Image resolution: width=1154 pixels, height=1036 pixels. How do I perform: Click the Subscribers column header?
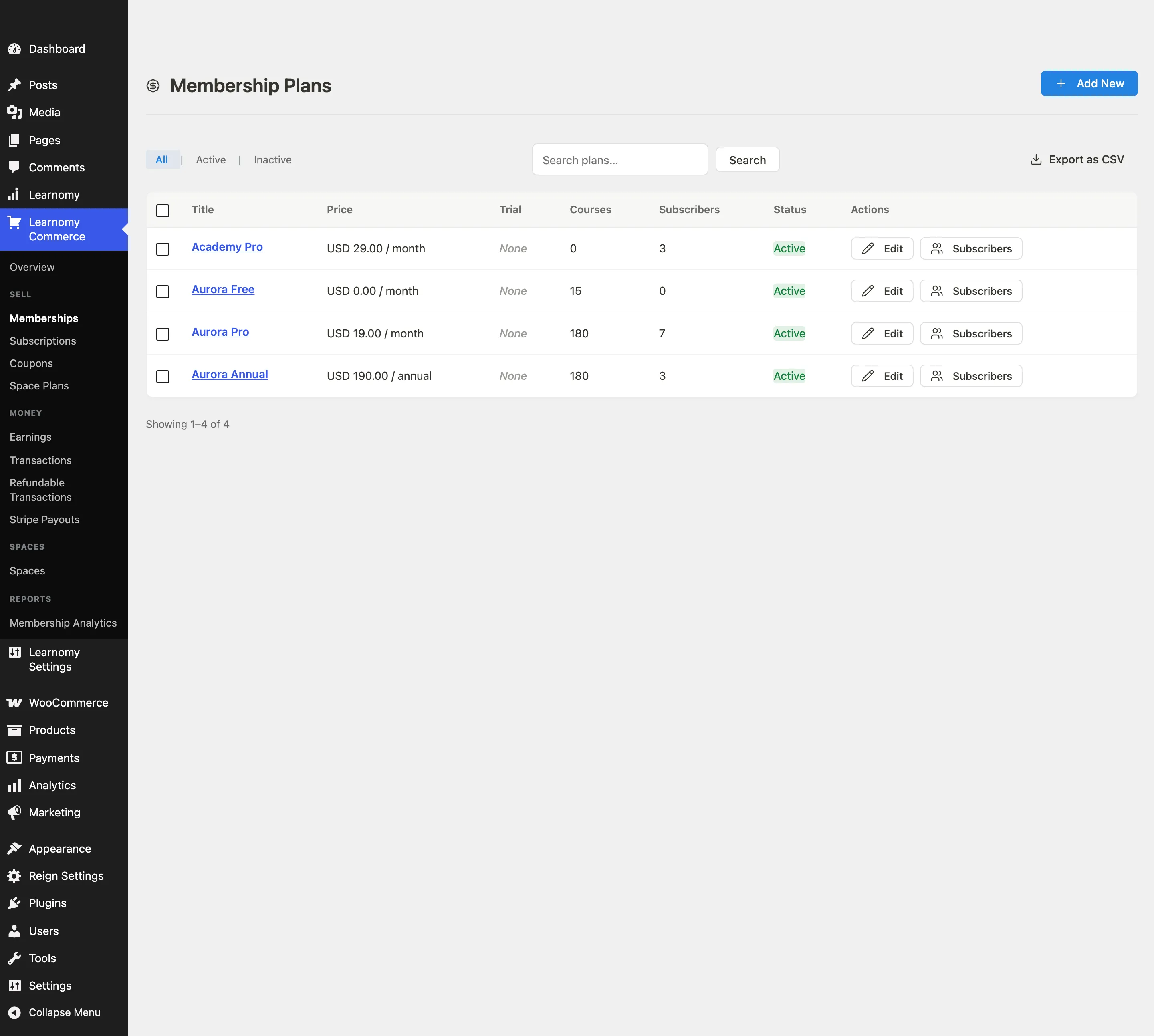pyautogui.click(x=689, y=210)
